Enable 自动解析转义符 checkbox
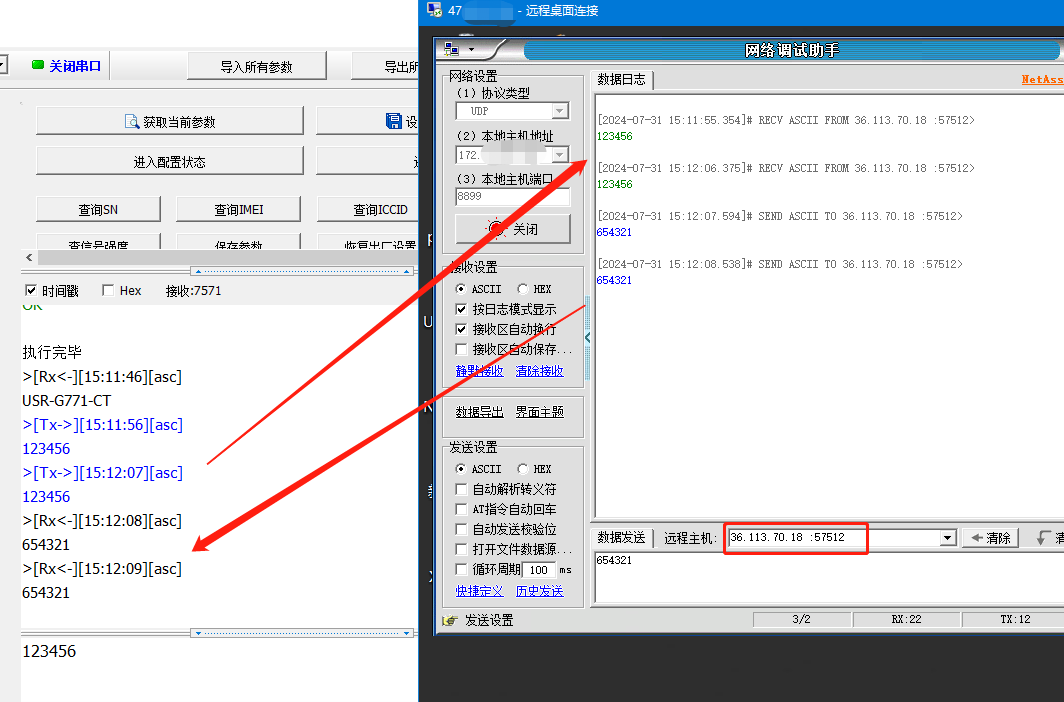Image resolution: width=1064 pixels, height=702 pixels. point(461,489)
